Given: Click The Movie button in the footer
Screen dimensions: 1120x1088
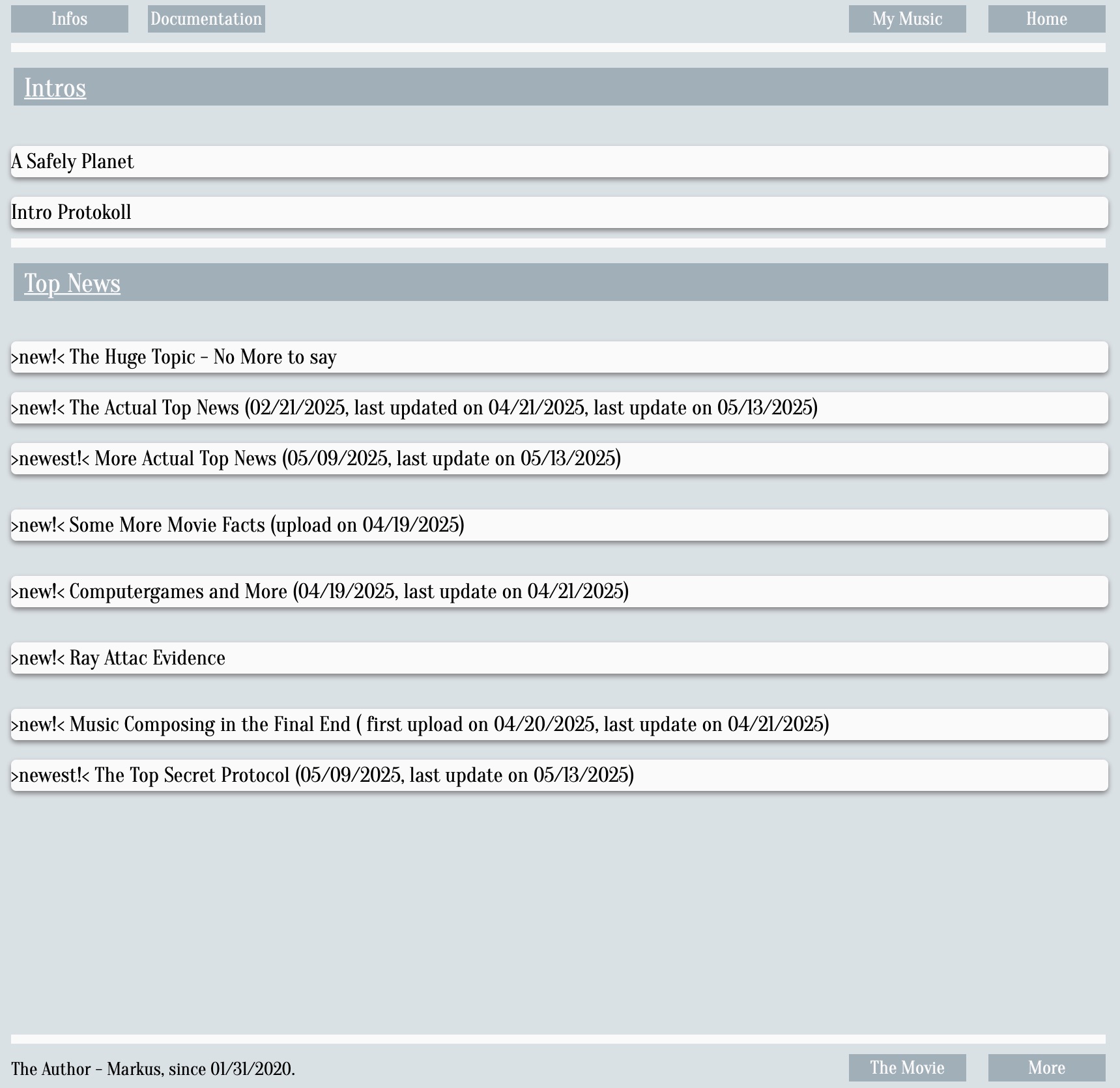Looking at the screenshot, I should pyautogui.click(x=907, y=1068).
